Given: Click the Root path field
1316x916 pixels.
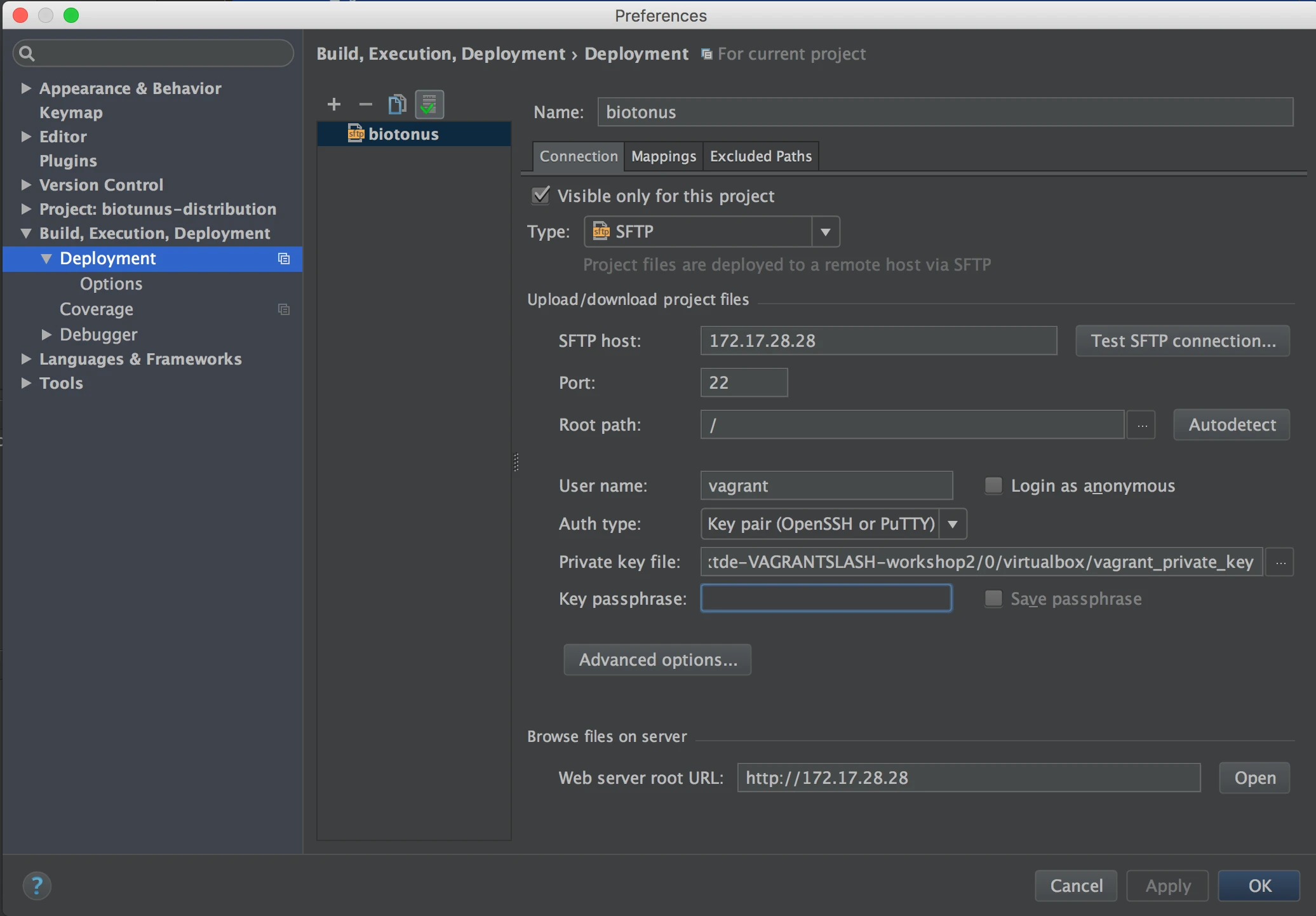Looking at the screenshot, I should 912,425.
